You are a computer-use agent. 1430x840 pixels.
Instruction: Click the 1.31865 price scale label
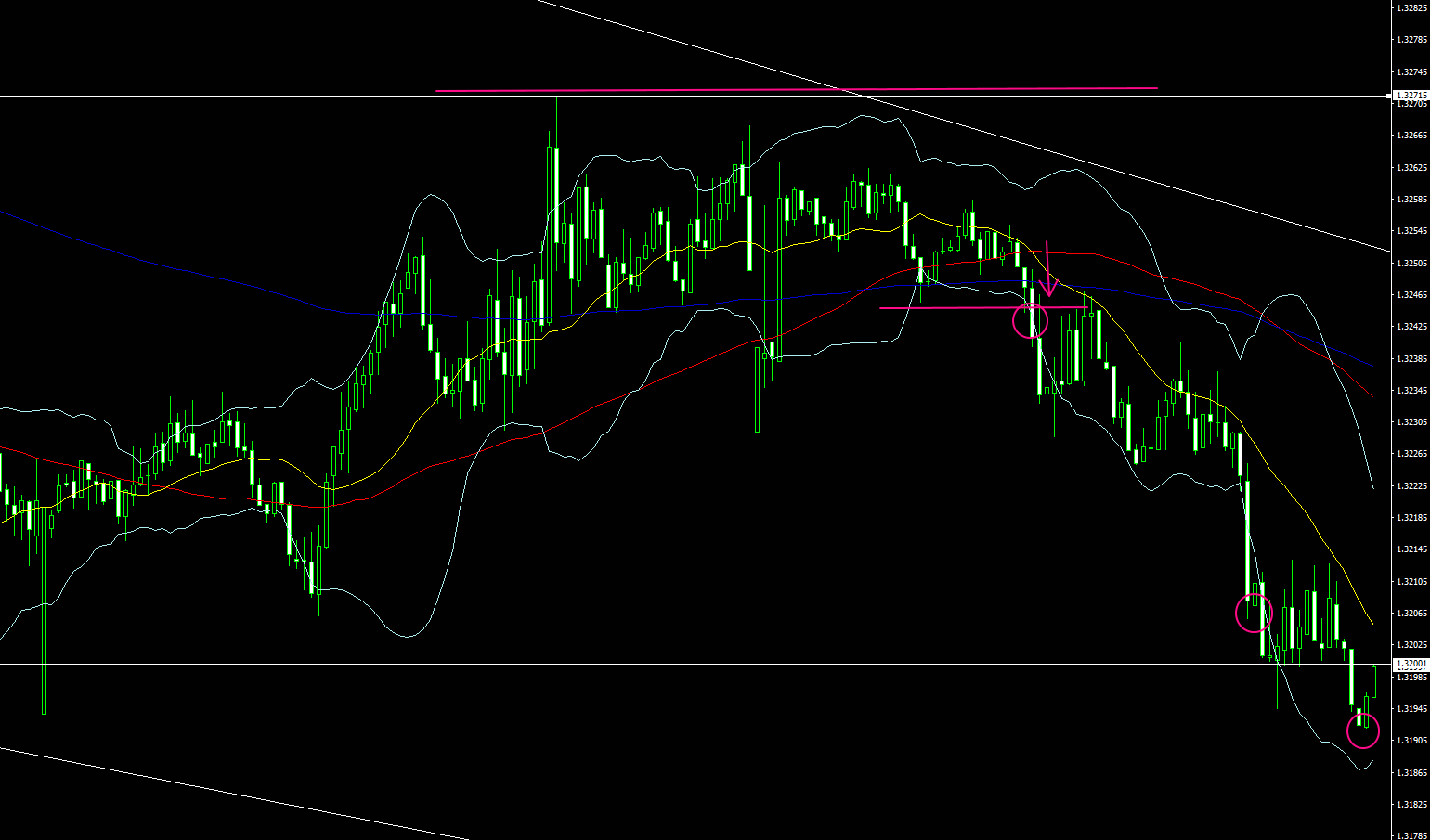click(x=1411, y=773)
